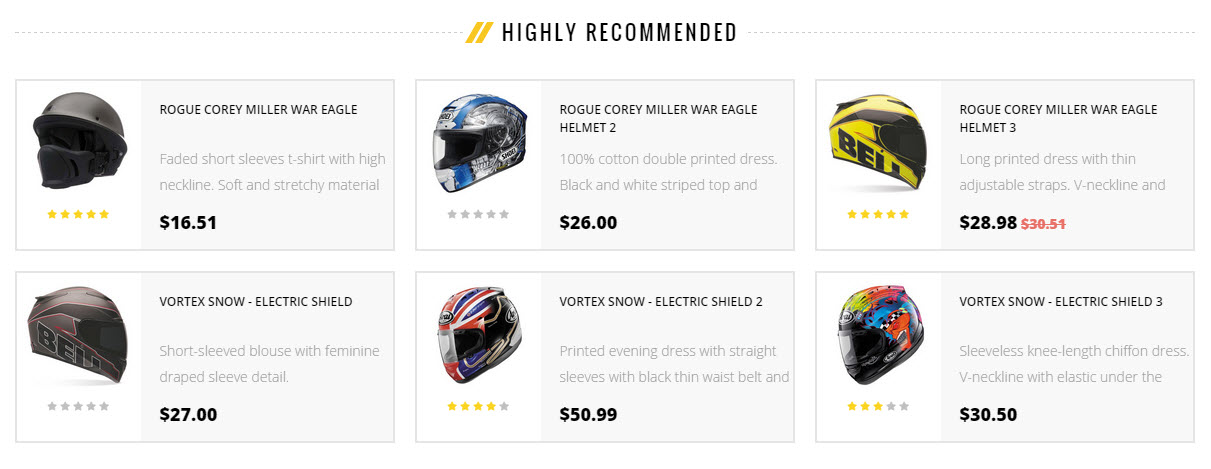Select Vortex Snow - Electric Shield 3 title
This screenshot has height=469, width=1211.
click(1061, 302)
